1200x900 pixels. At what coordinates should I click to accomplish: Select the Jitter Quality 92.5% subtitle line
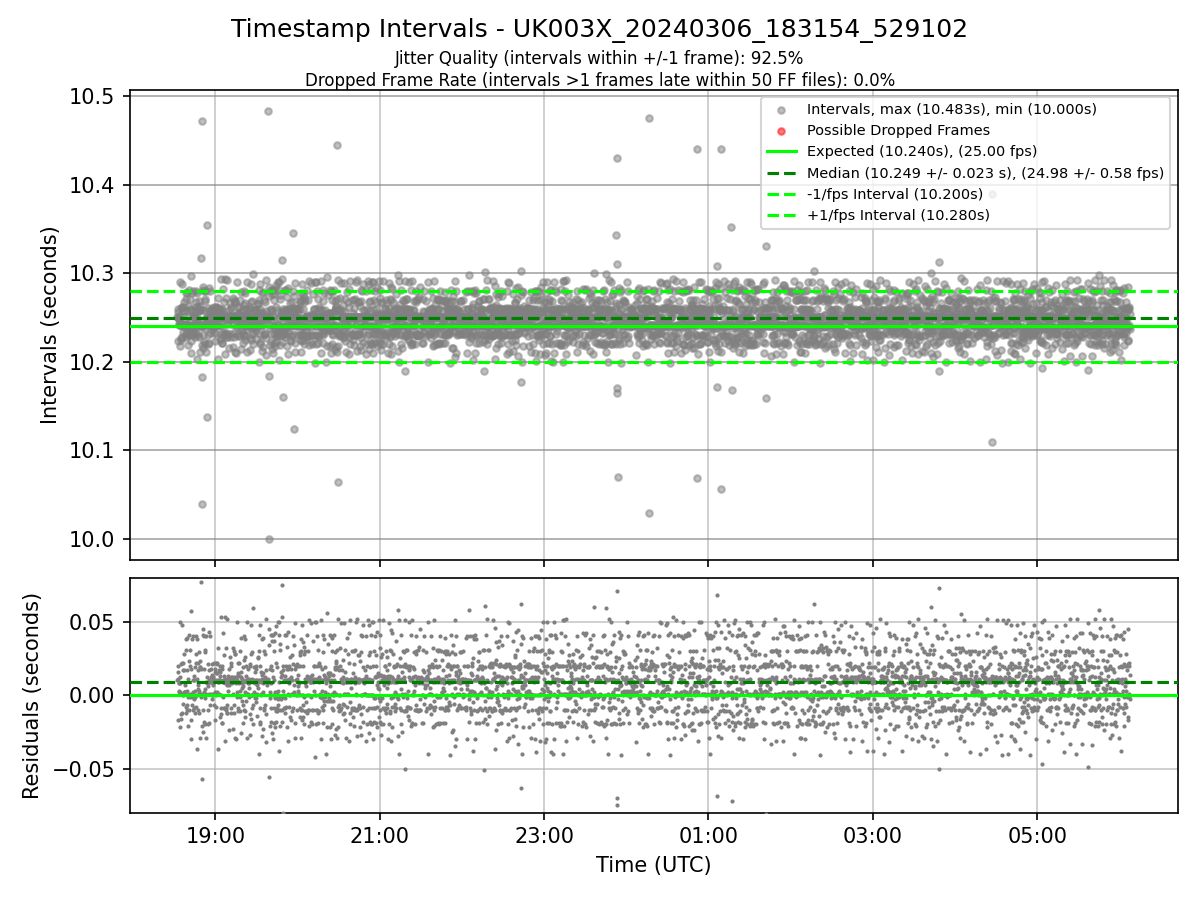(599, 58)
